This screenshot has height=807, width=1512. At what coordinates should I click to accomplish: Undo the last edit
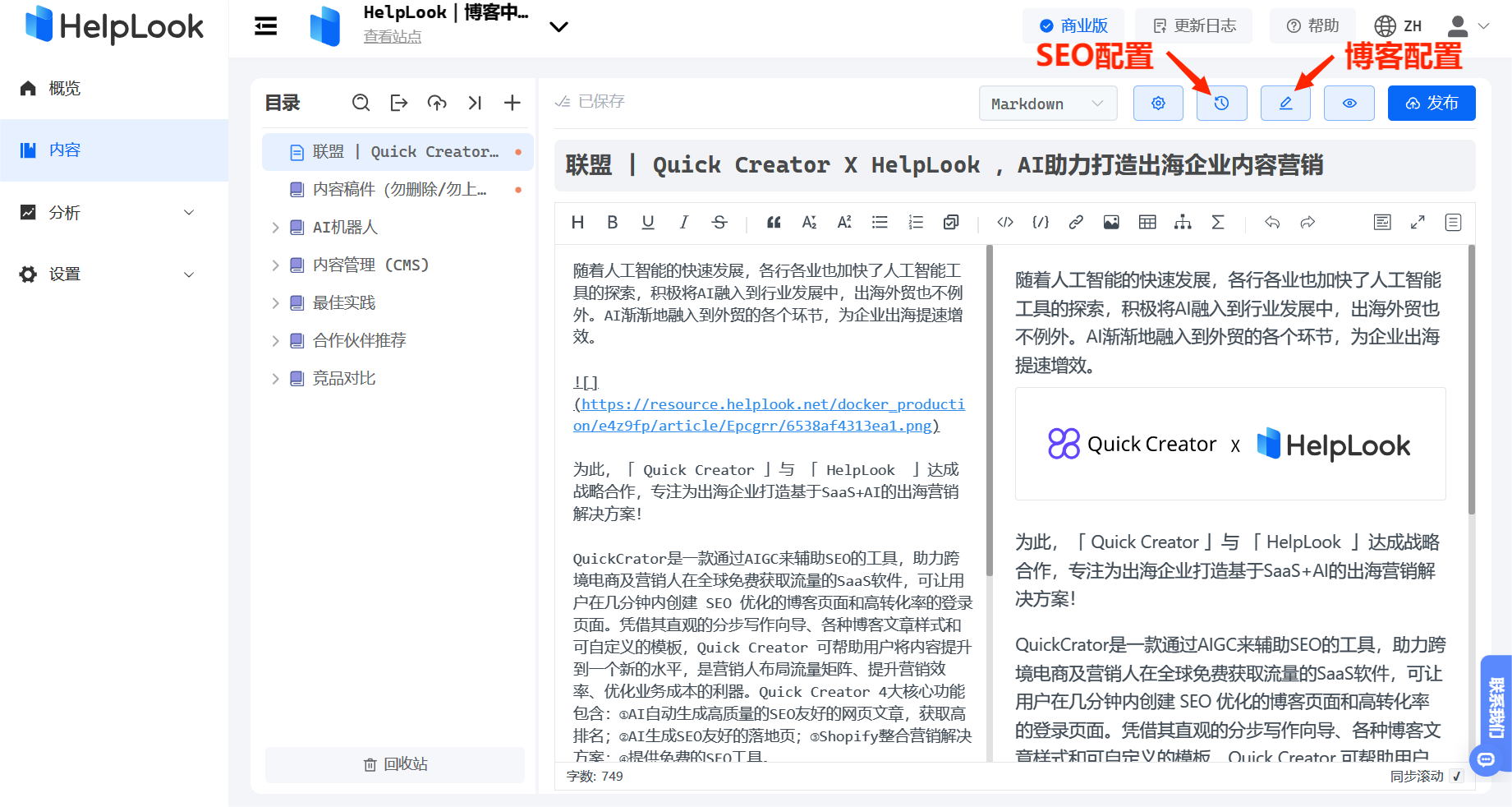pyautogui.click(x=1272, y=222)
